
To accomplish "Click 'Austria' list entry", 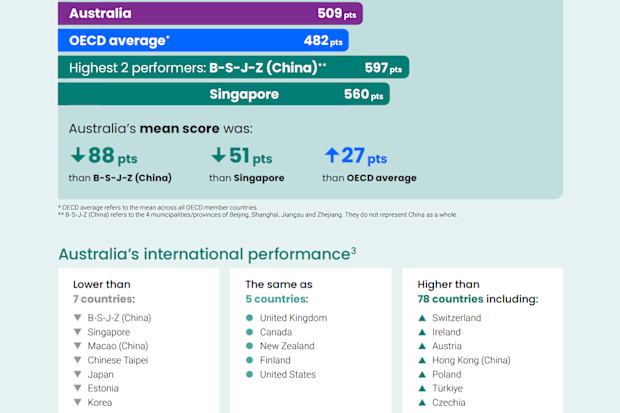I will (447, 346).
